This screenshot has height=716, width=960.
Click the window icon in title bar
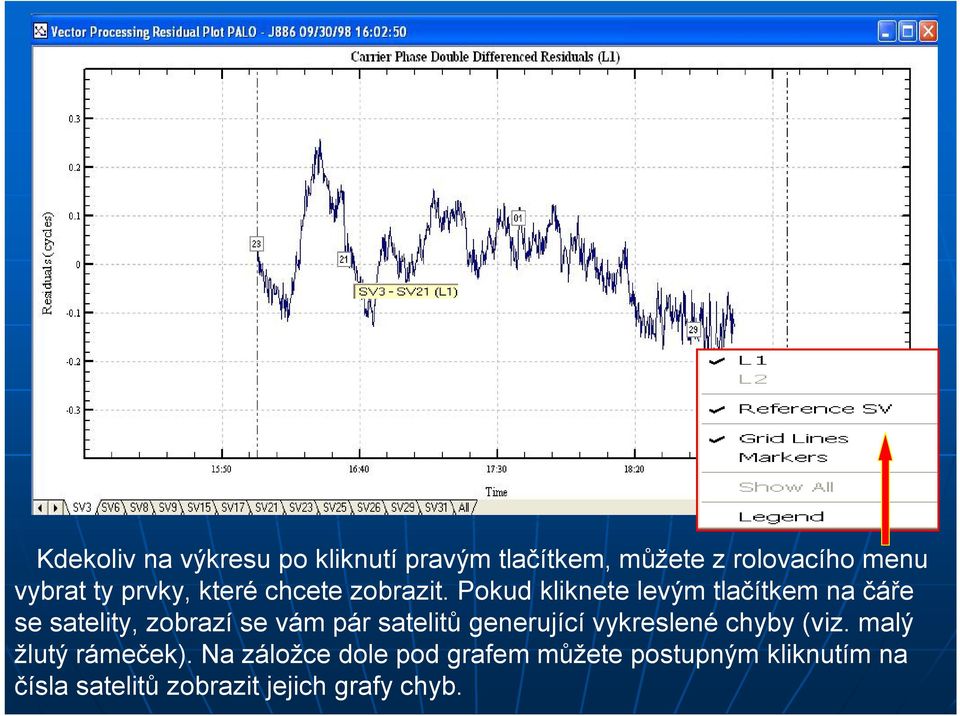point(40,31)
